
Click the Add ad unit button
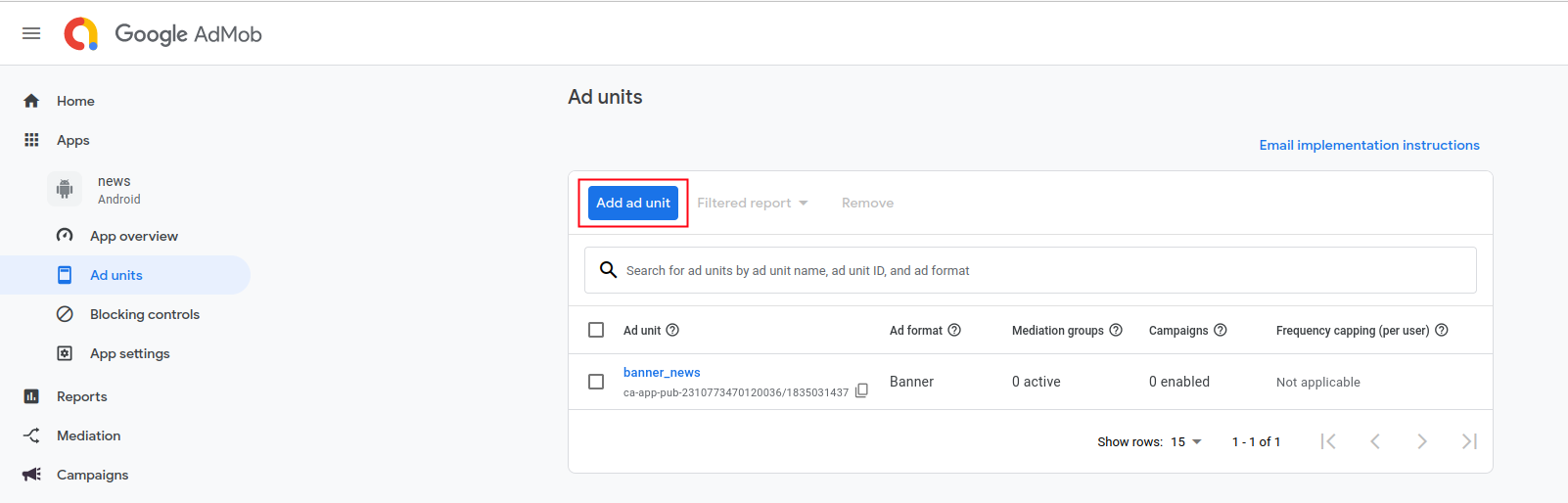[633, 204]
